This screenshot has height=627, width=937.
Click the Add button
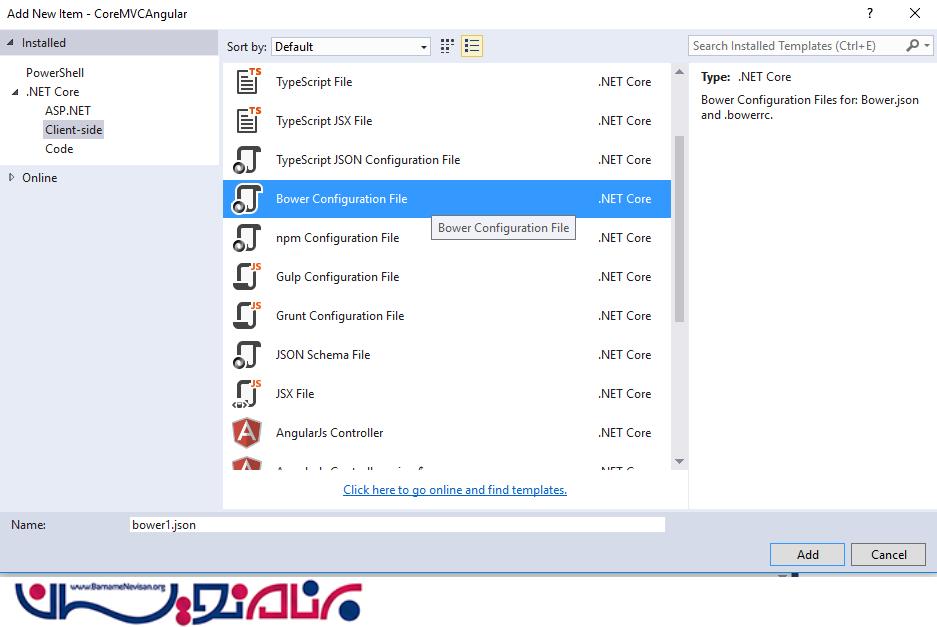point(807,555)
